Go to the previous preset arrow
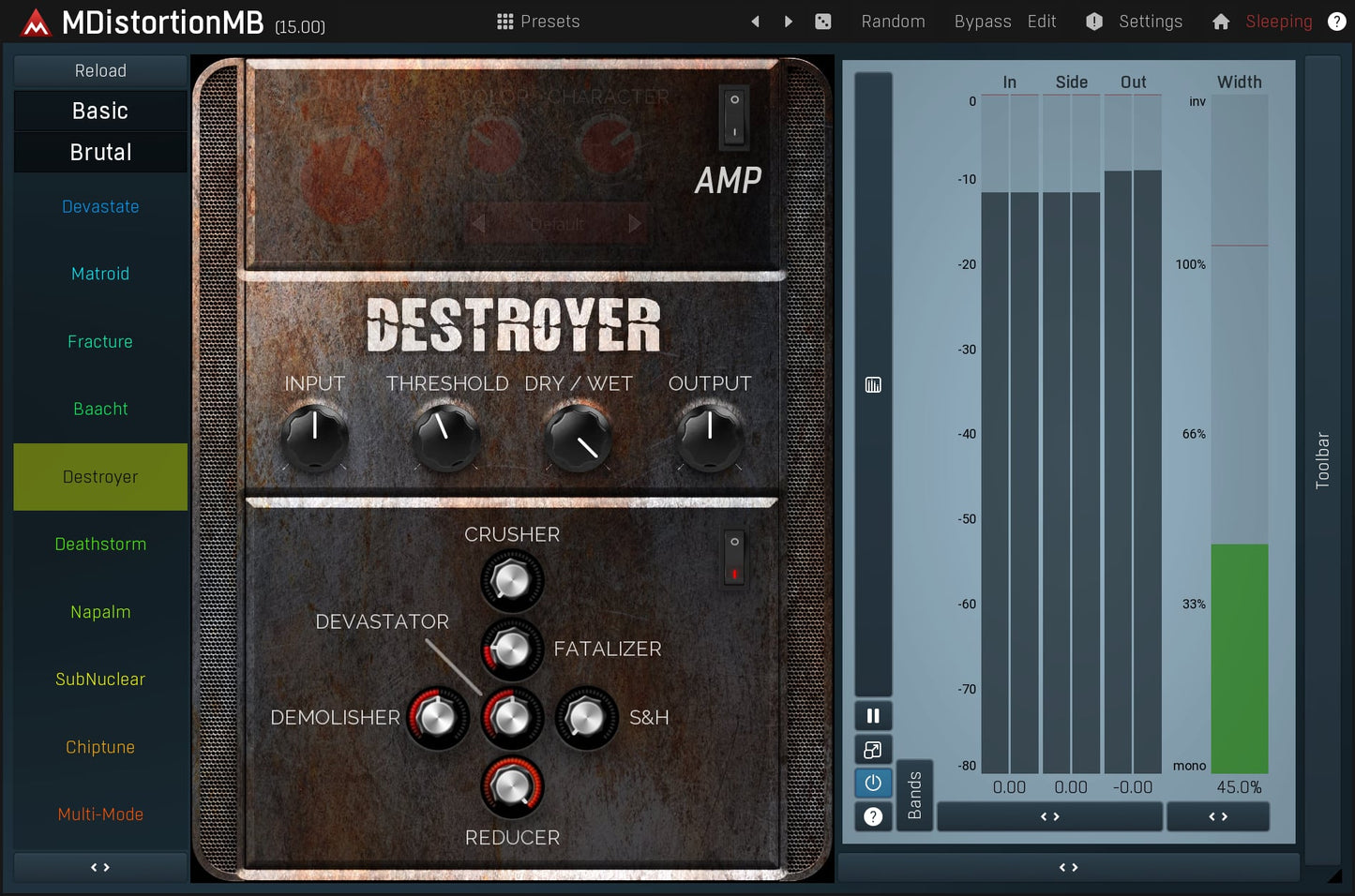Viewport: 1355px width, 896px height. click(755, 22)
